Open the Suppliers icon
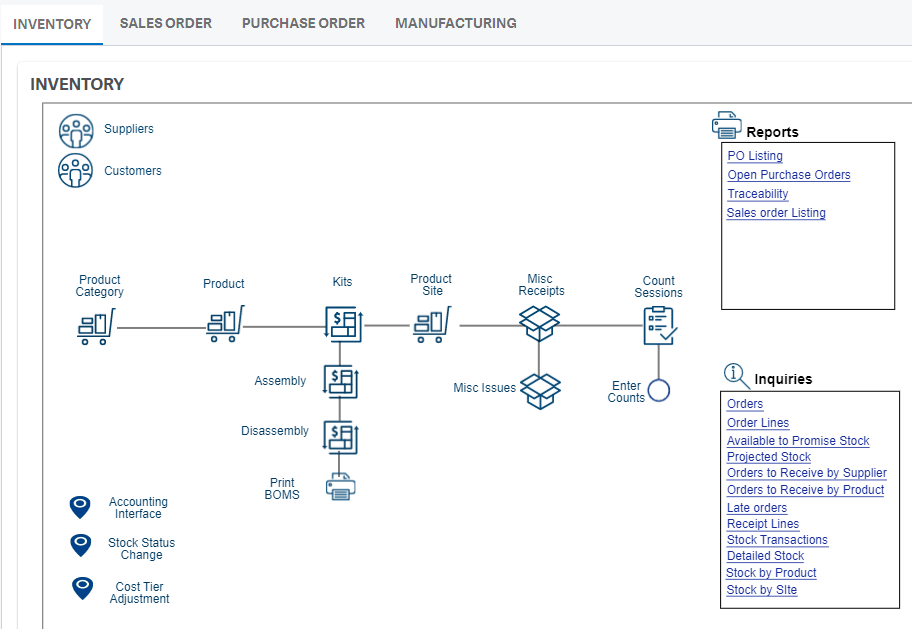 (x=77, y=130)
